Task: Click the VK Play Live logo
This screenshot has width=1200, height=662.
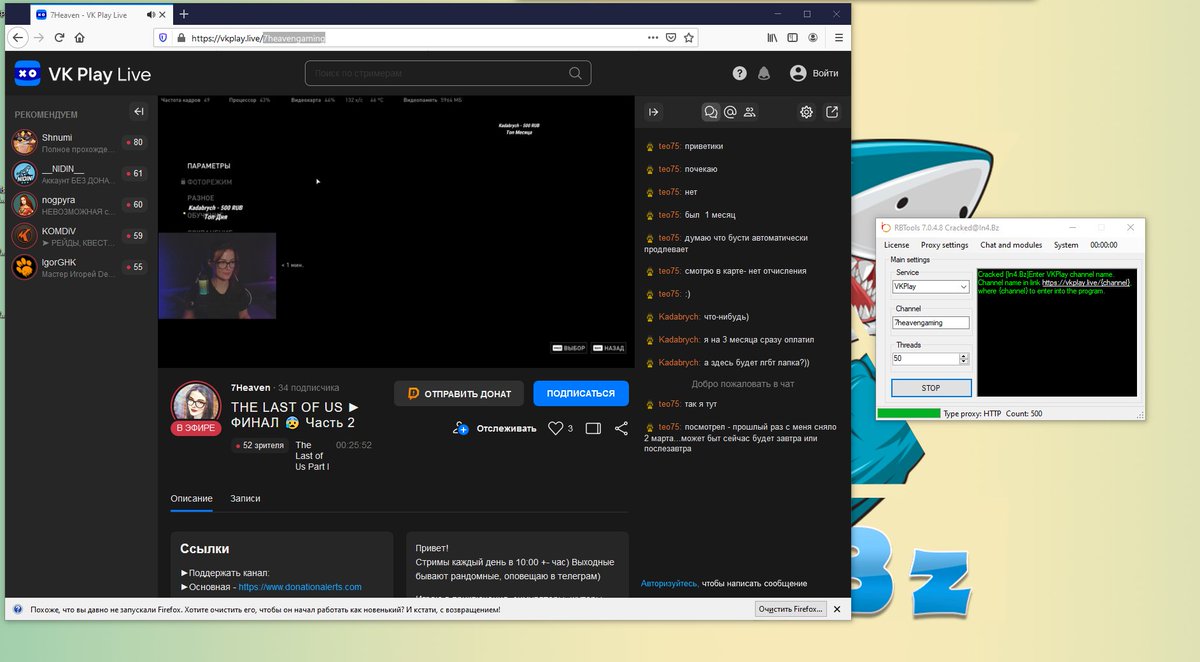Action: [x=82, y=74]
